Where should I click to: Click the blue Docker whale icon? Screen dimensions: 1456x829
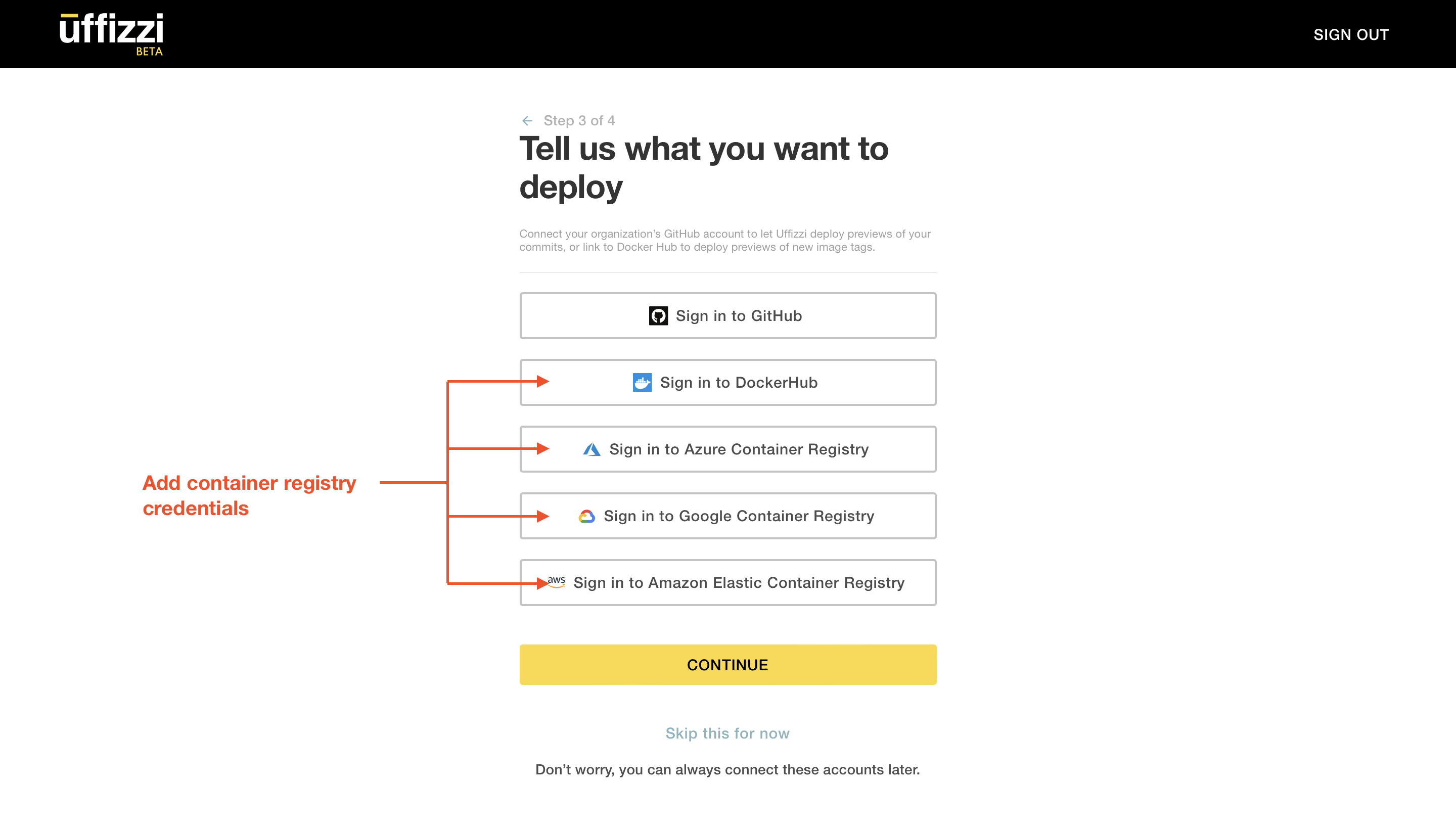pos(642,383)
